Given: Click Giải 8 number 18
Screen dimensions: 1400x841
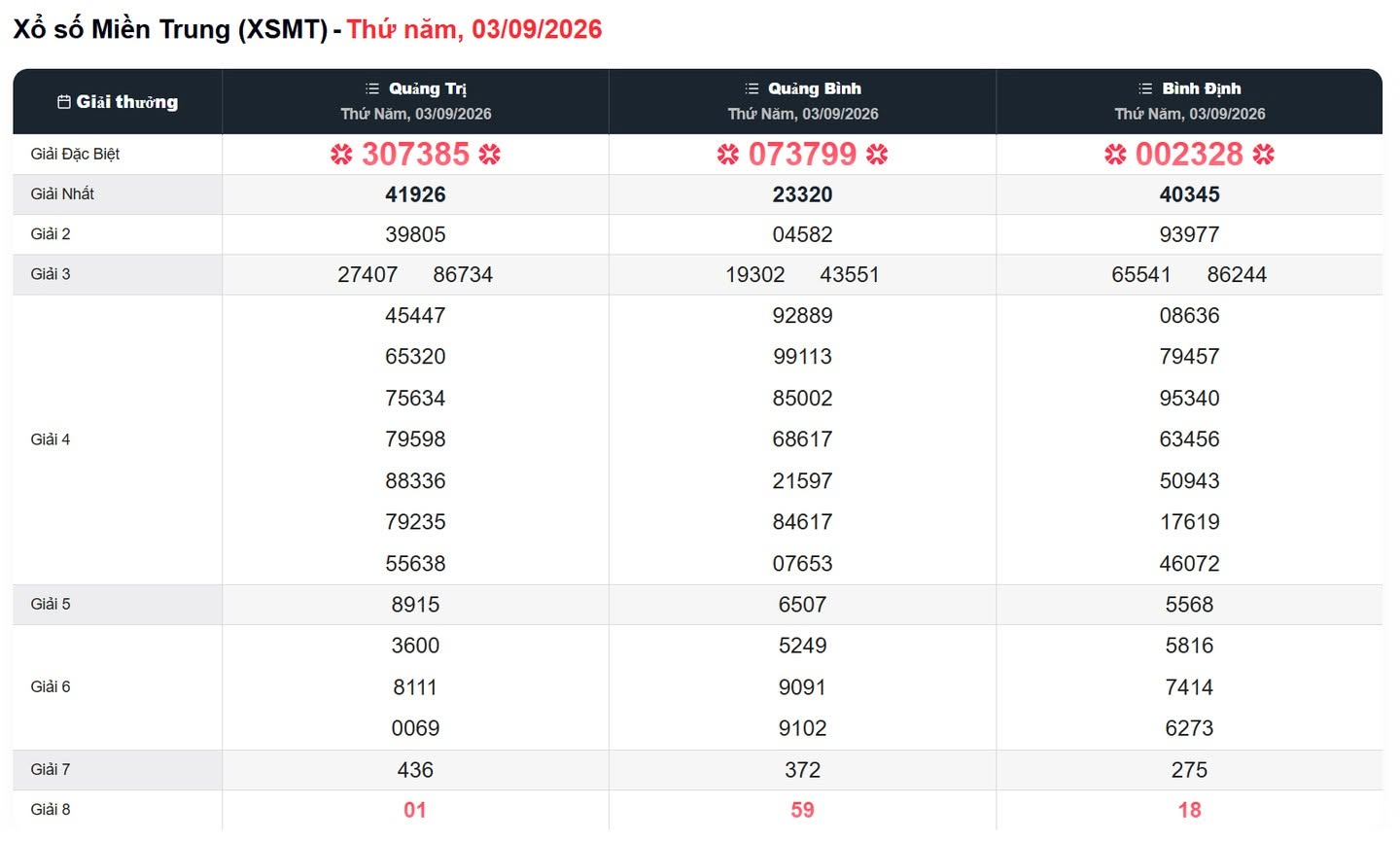Looking at the screenshot, I should [1189, 810].
